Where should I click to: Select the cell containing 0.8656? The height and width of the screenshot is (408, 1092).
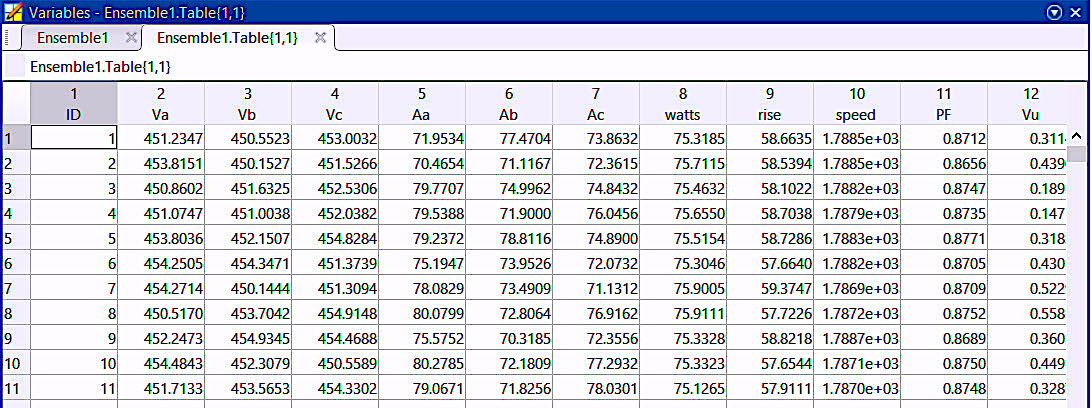click(944, 164)
